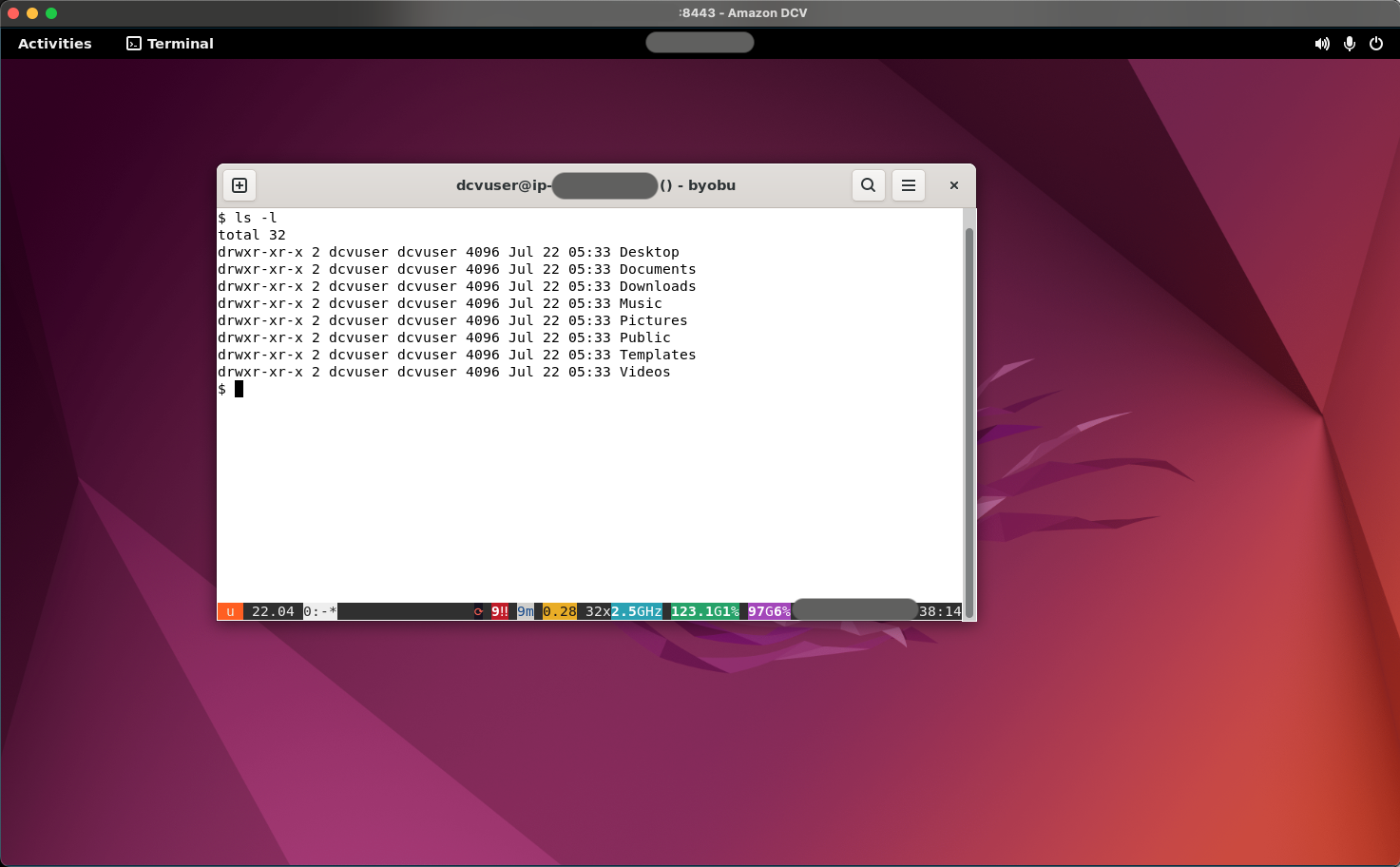
Task: Click the orange 'u' Ubuntu logo in the byobu status bar
Action: tap(230, 611)
